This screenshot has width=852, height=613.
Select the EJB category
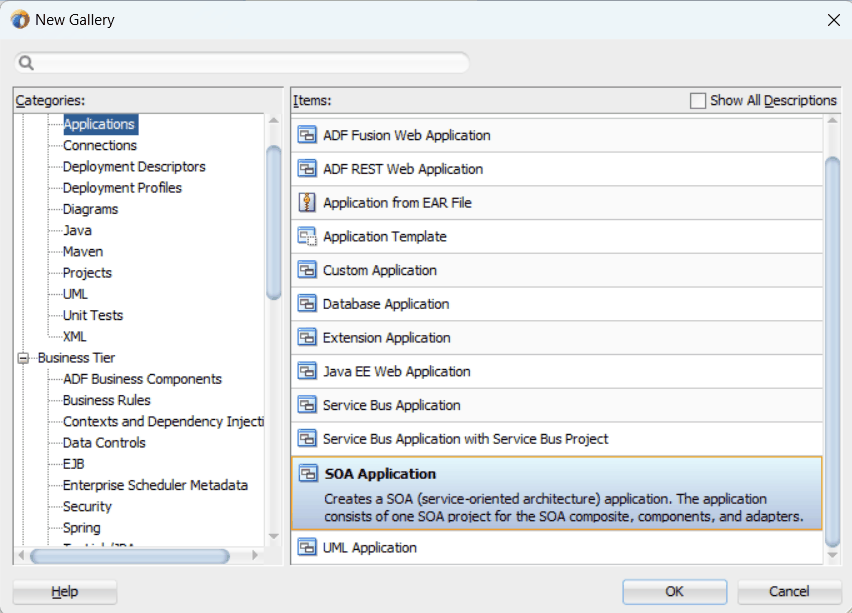(x=74, y=464)
